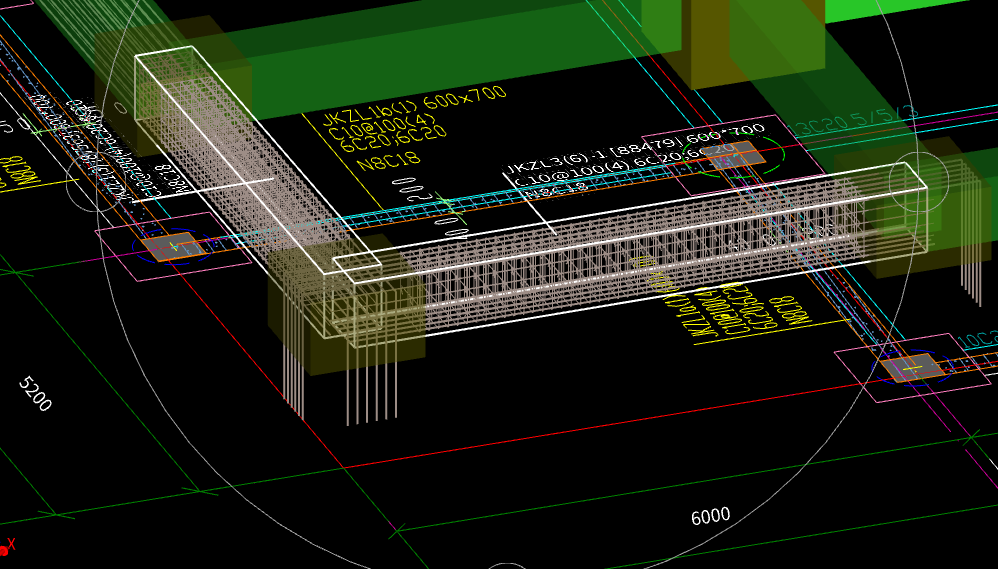Click the white leader line under JKZL3 label
The width and height of the screenshot is (998, 569).
click(540, 213)
